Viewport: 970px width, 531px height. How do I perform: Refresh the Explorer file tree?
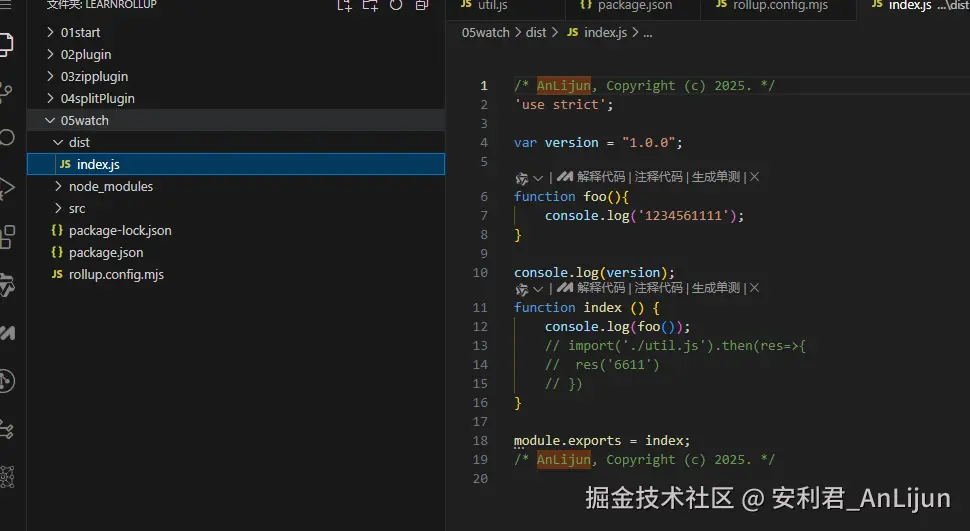pos(396,5)
